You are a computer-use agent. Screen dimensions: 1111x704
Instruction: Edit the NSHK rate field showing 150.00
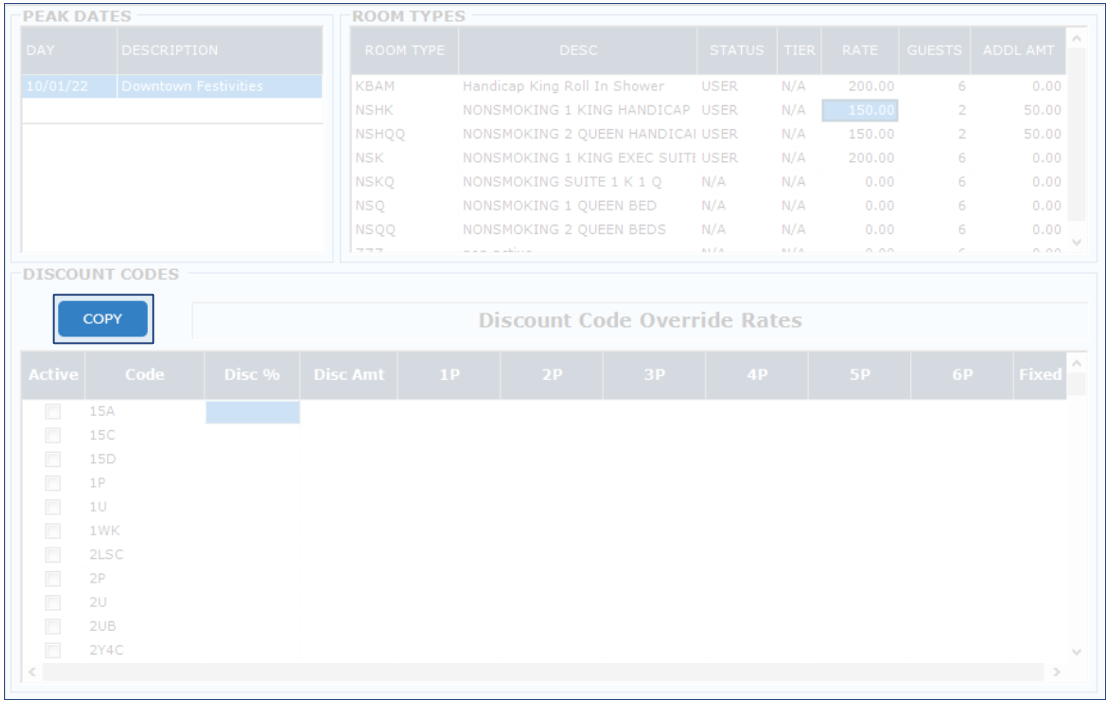click(x=860, y=110)
